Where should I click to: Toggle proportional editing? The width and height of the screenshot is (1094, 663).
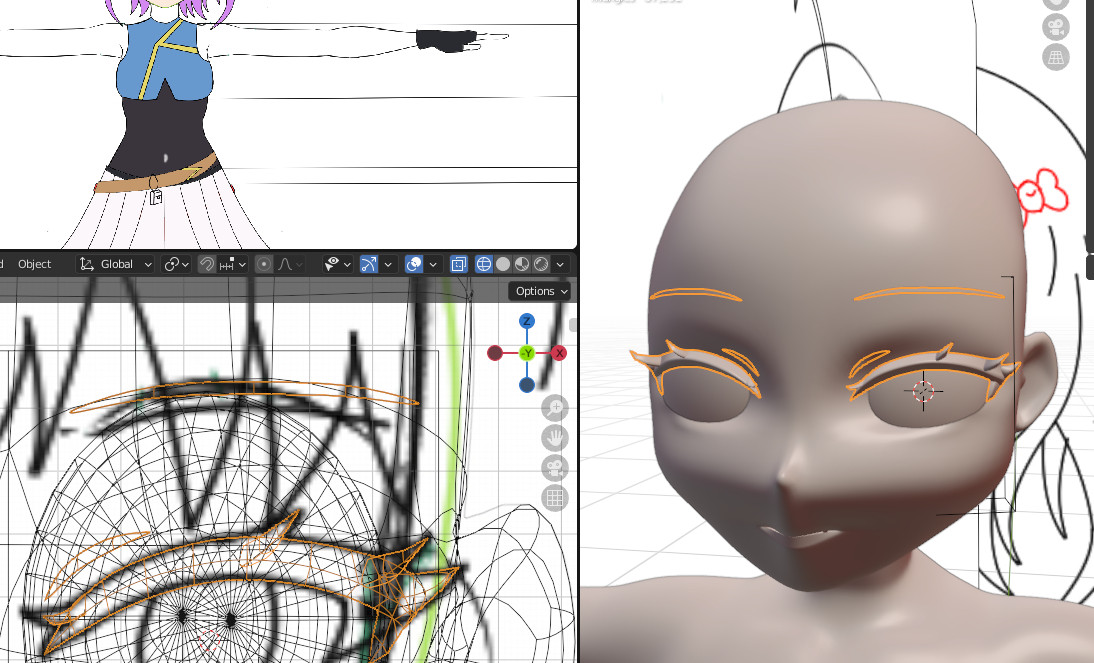pyautogui.click(x=264, y=264)
